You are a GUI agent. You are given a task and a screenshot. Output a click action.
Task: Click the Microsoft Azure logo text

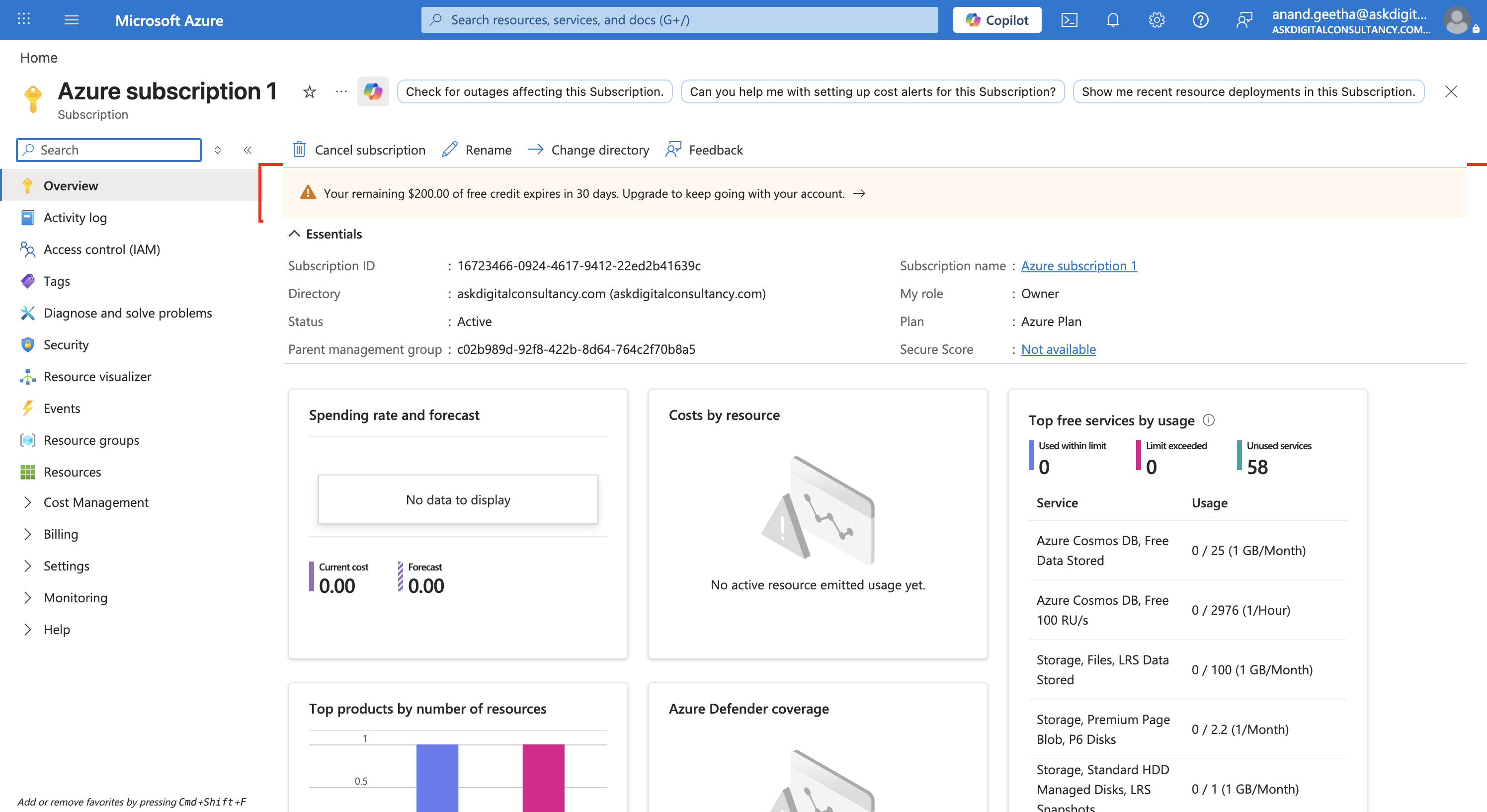click(x=169, y=20)
